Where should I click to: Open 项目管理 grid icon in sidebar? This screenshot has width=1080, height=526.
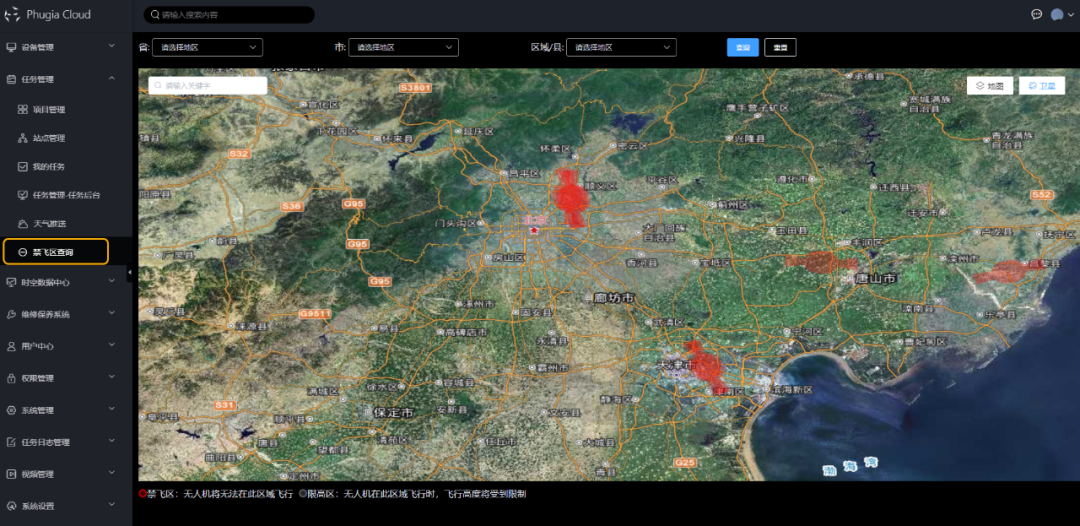23,110
